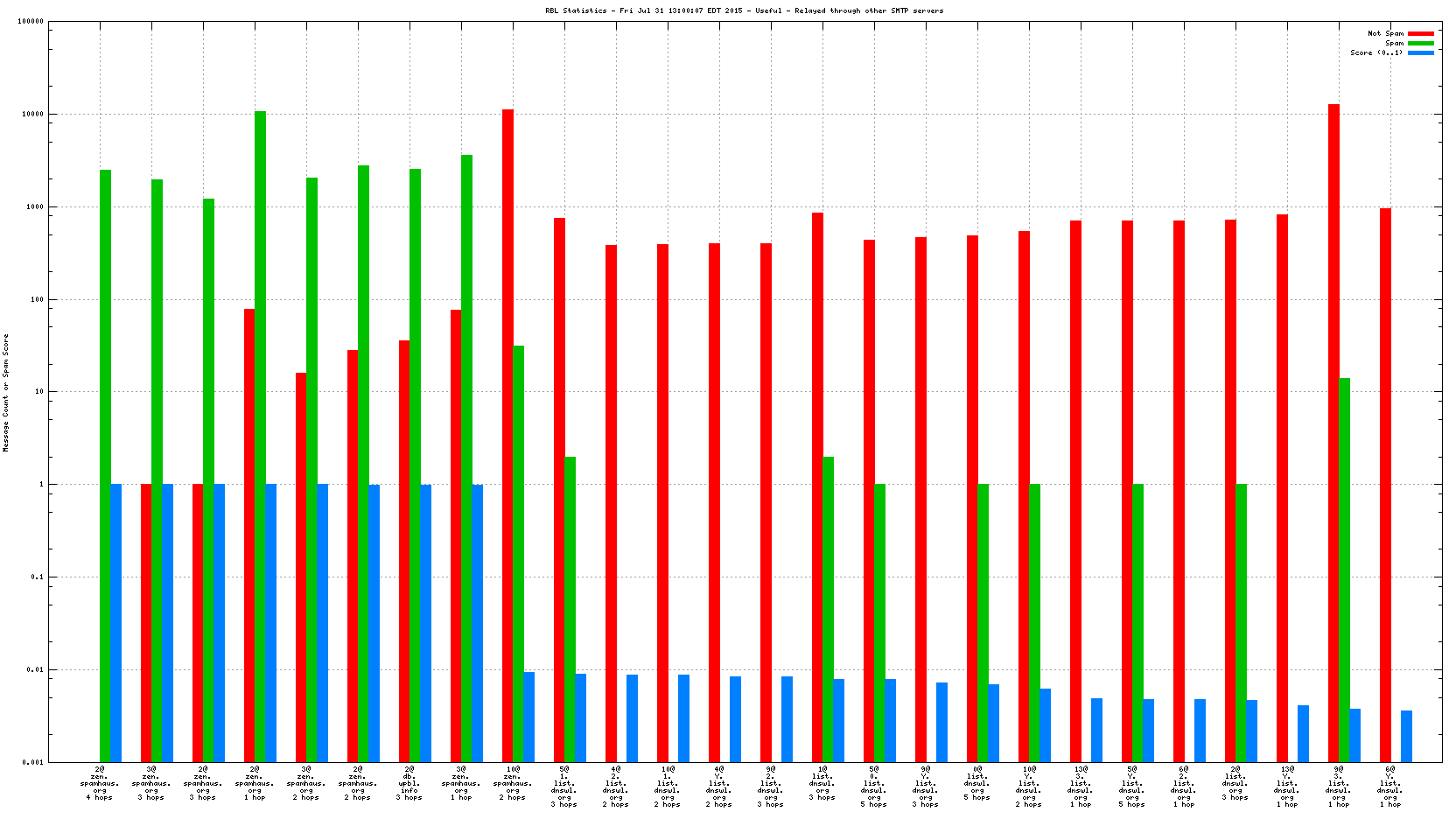Screen dimensions: 1456x819
Task: Click the db.wpbl.info 3 hops axis label
Action: coord(409,783)
